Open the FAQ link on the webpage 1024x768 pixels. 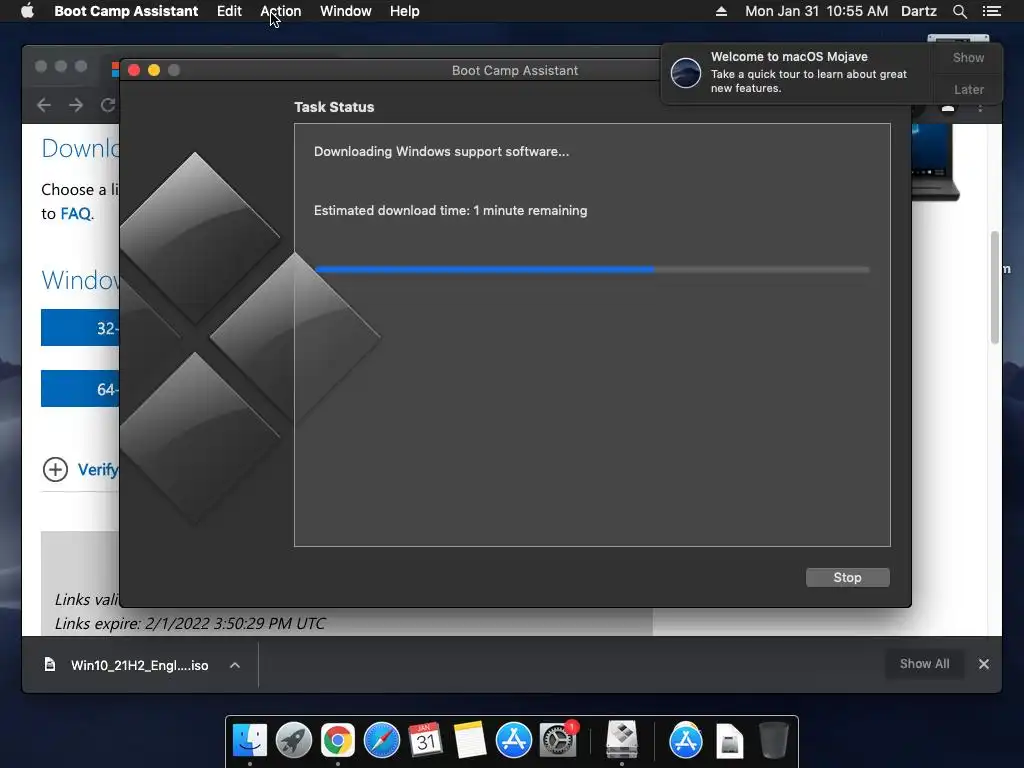76,214
